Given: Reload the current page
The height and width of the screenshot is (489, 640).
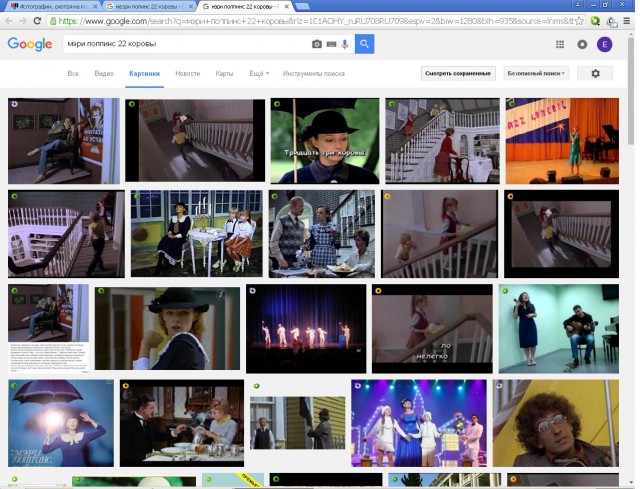Looking at the screenshot, I should (37, 21).
